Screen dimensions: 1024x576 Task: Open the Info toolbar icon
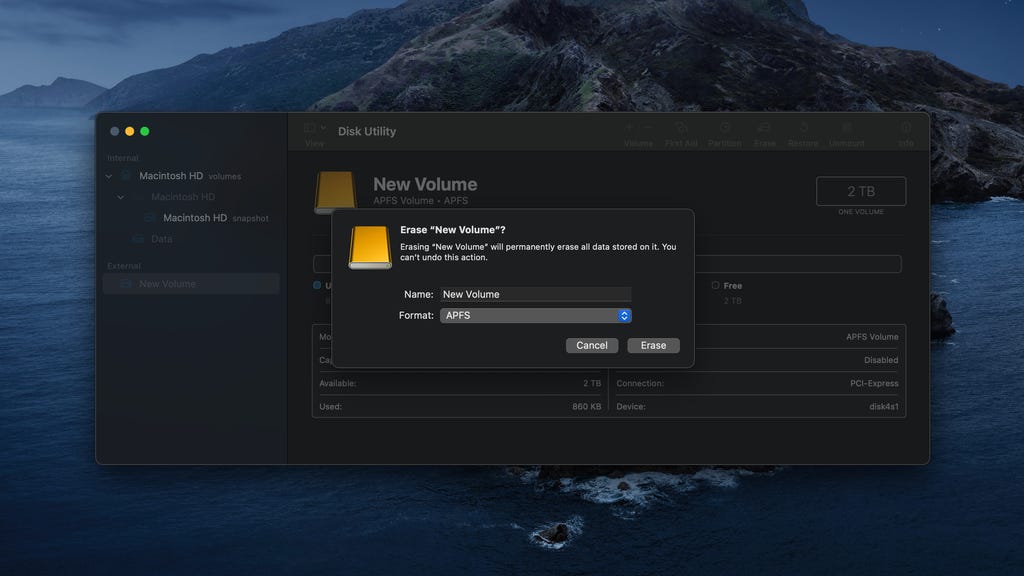(x=906, y=129)
